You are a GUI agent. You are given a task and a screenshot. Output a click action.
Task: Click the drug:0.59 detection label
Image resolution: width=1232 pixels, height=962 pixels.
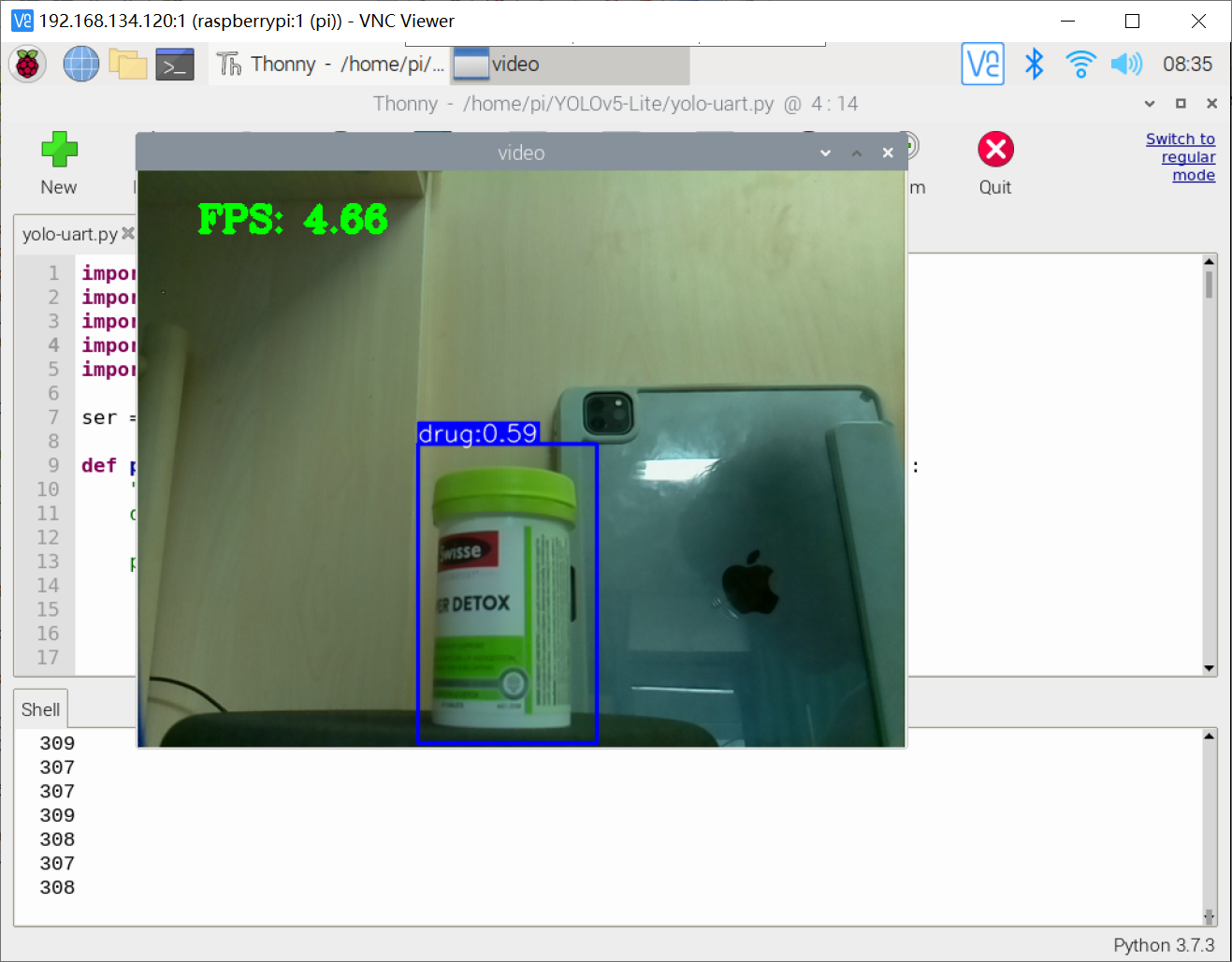(478, 433)
